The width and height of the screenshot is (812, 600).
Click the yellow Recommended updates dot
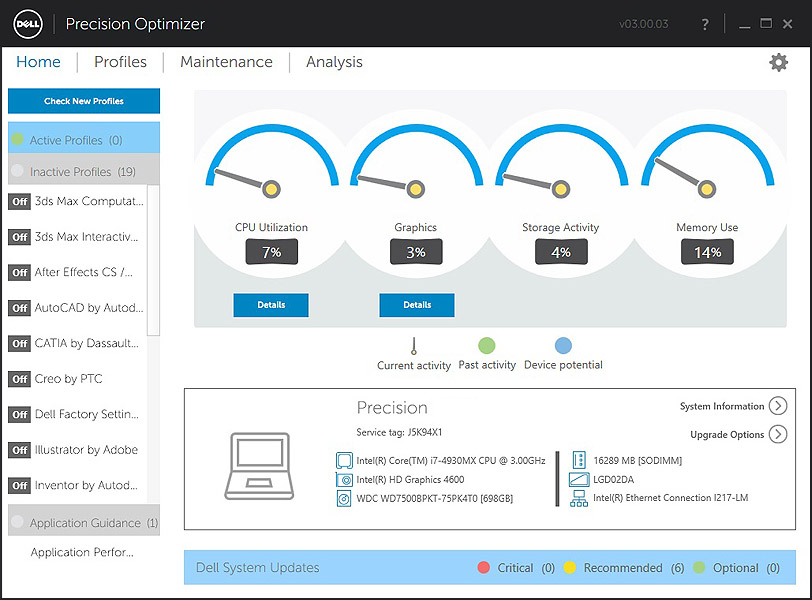point(570,567)
